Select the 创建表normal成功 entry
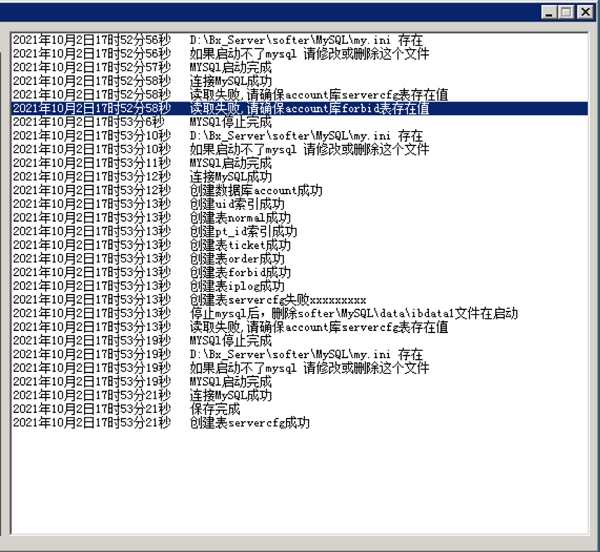The height and width of the screenshot is (552, 600). click(240, 217)
